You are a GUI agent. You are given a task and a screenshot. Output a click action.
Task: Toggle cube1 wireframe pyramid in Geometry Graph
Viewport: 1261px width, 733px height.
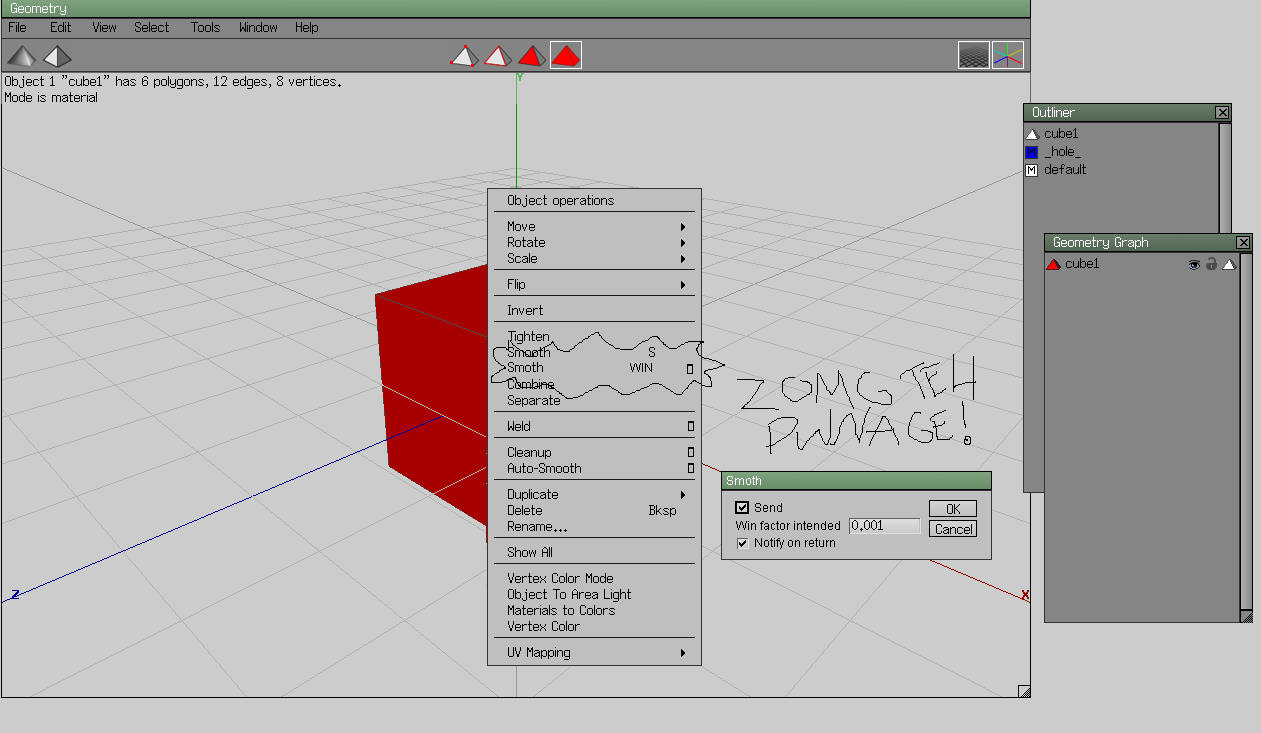pos(1229,264)
